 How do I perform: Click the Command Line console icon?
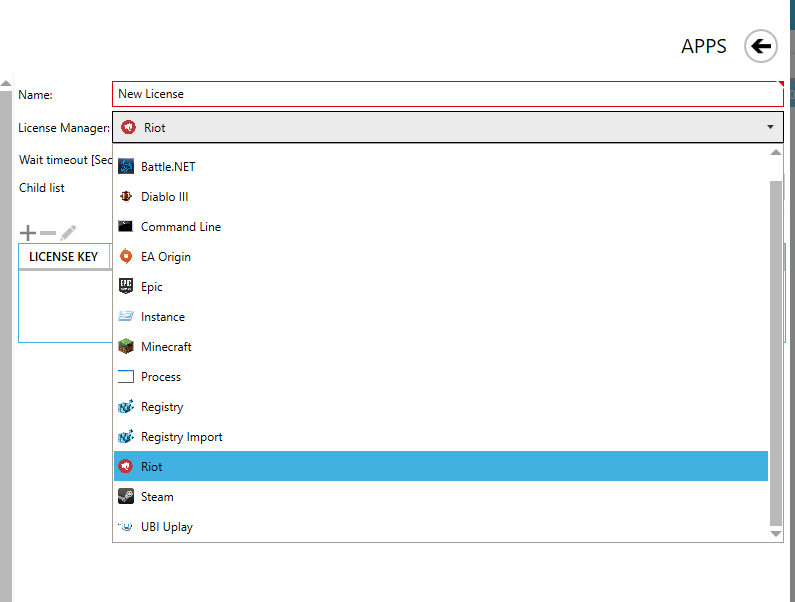pyautogui.click(x=125, y=226)
